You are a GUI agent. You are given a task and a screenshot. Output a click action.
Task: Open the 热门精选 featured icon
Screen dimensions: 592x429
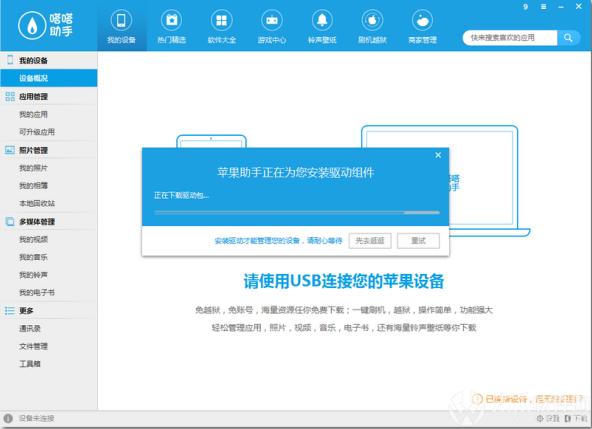point(171,20)
